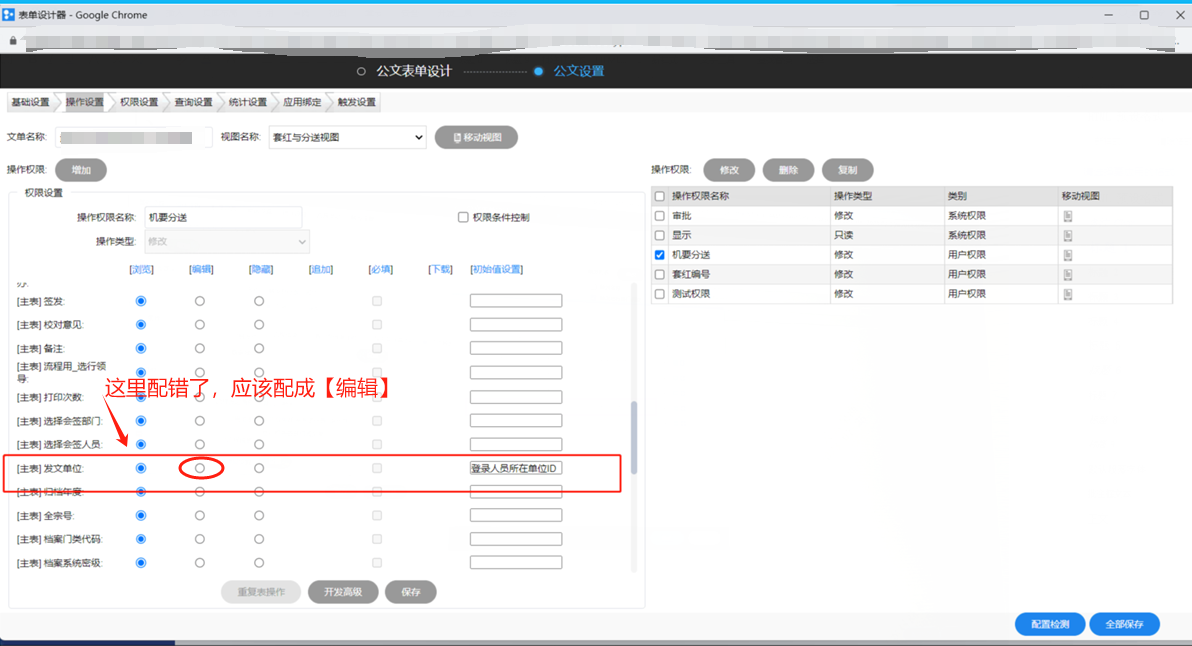
Task: Click the 初始值设置 column header link
Action: 496,270
